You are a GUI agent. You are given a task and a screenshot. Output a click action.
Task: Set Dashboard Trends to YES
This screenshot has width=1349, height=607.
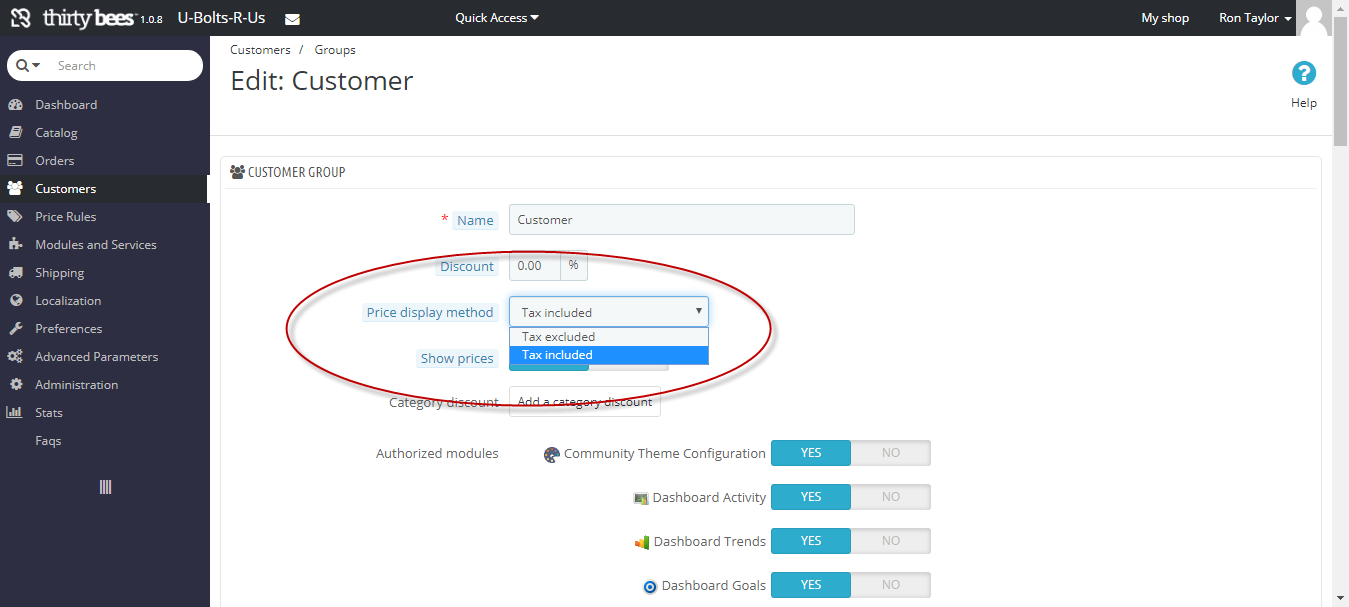click(811, 541)
